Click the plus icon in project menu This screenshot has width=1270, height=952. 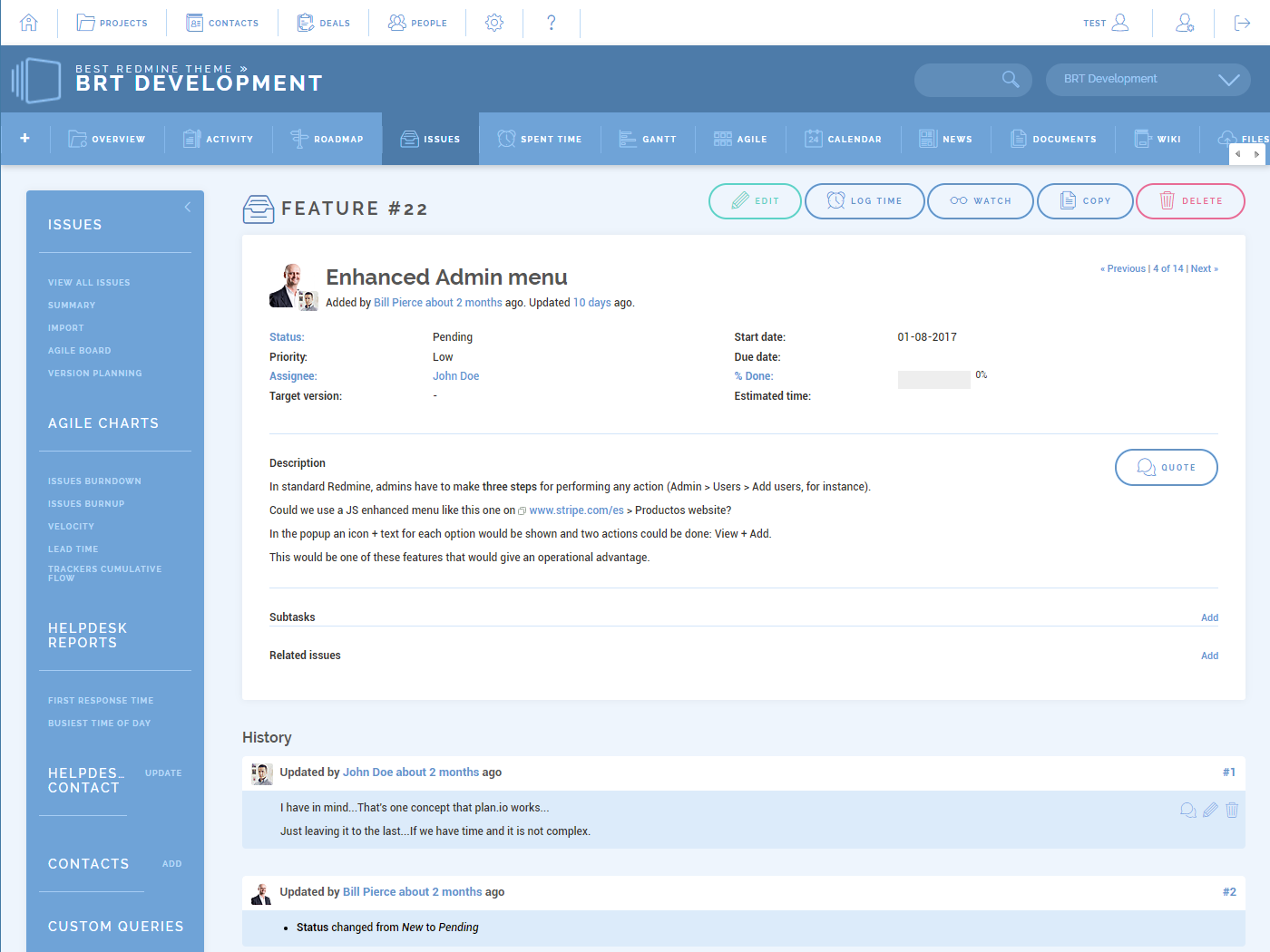(25, 139)
